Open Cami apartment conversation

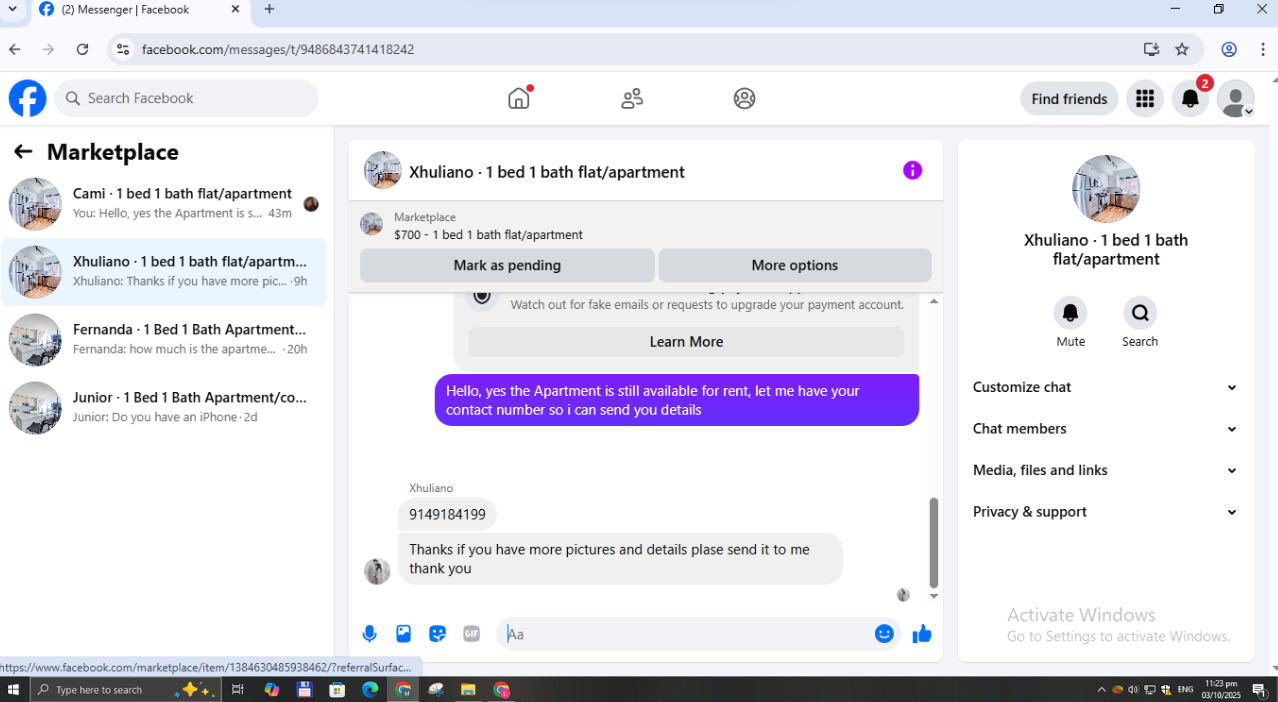point(164,203)
